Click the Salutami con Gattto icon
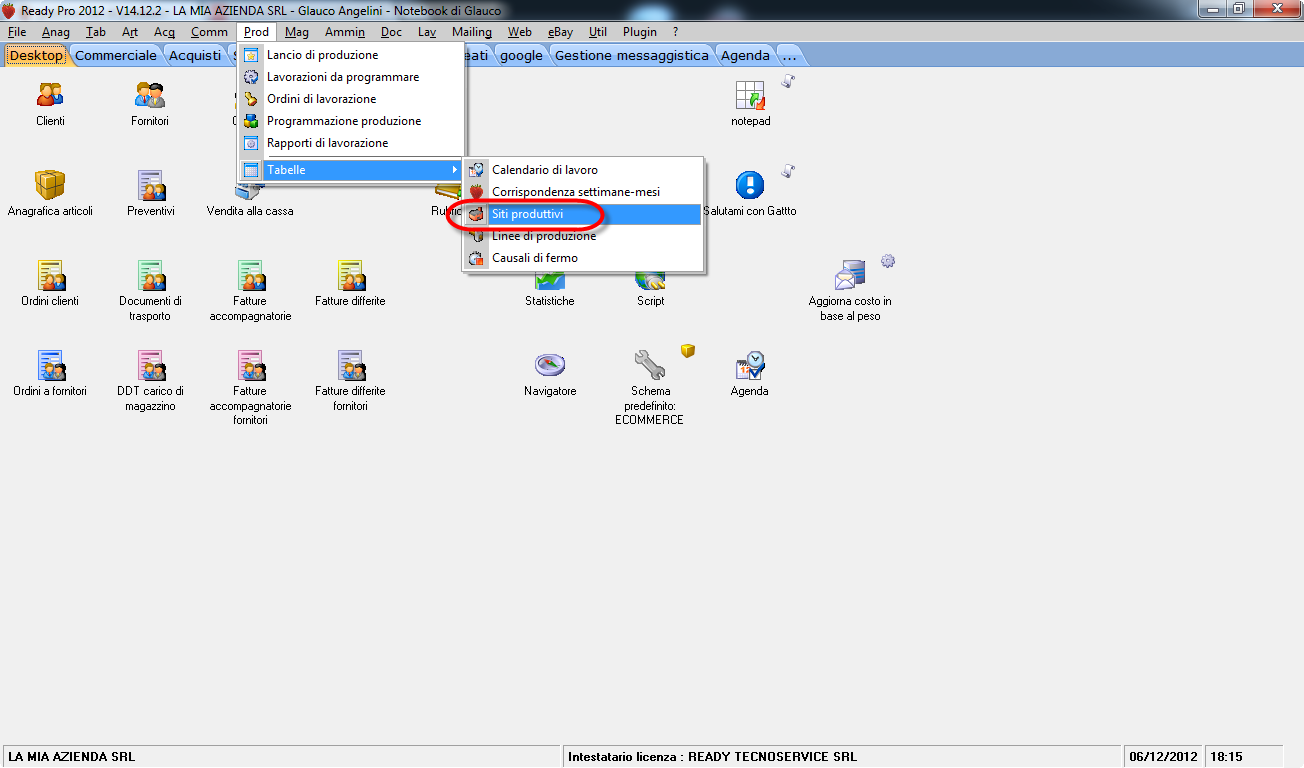 tap(750, 186)
